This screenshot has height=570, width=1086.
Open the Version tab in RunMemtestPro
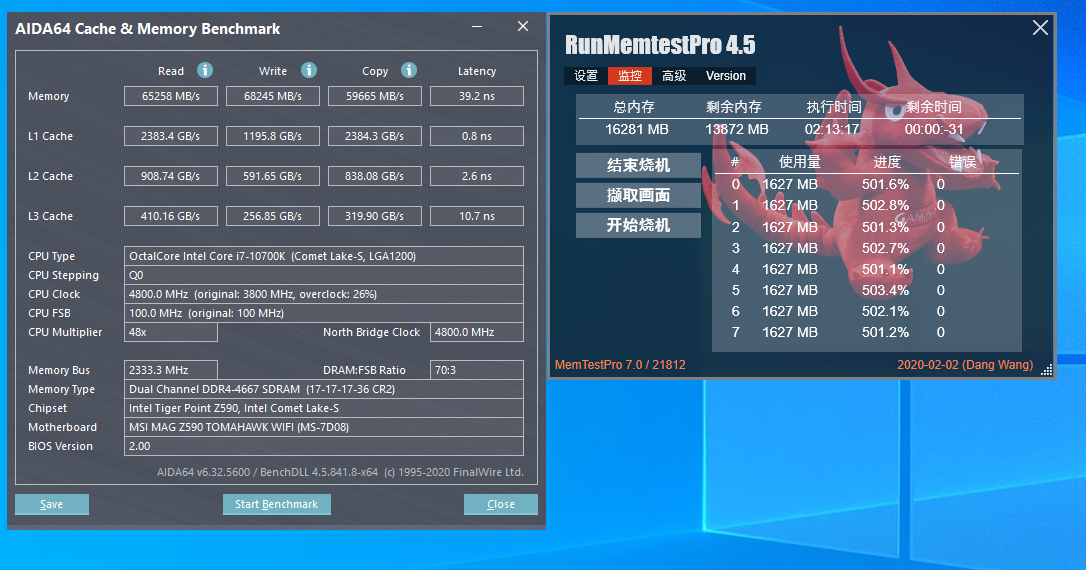coord(726,75)
